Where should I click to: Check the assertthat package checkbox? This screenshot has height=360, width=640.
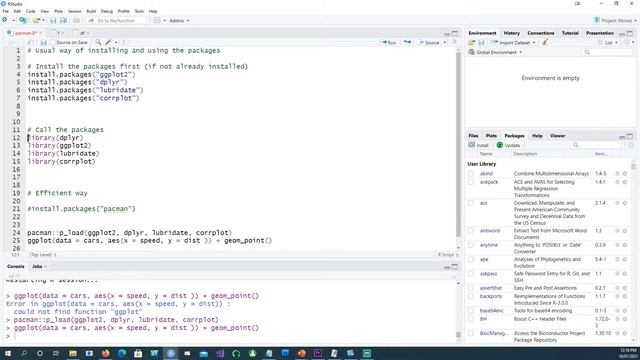(x=471, y=288)
